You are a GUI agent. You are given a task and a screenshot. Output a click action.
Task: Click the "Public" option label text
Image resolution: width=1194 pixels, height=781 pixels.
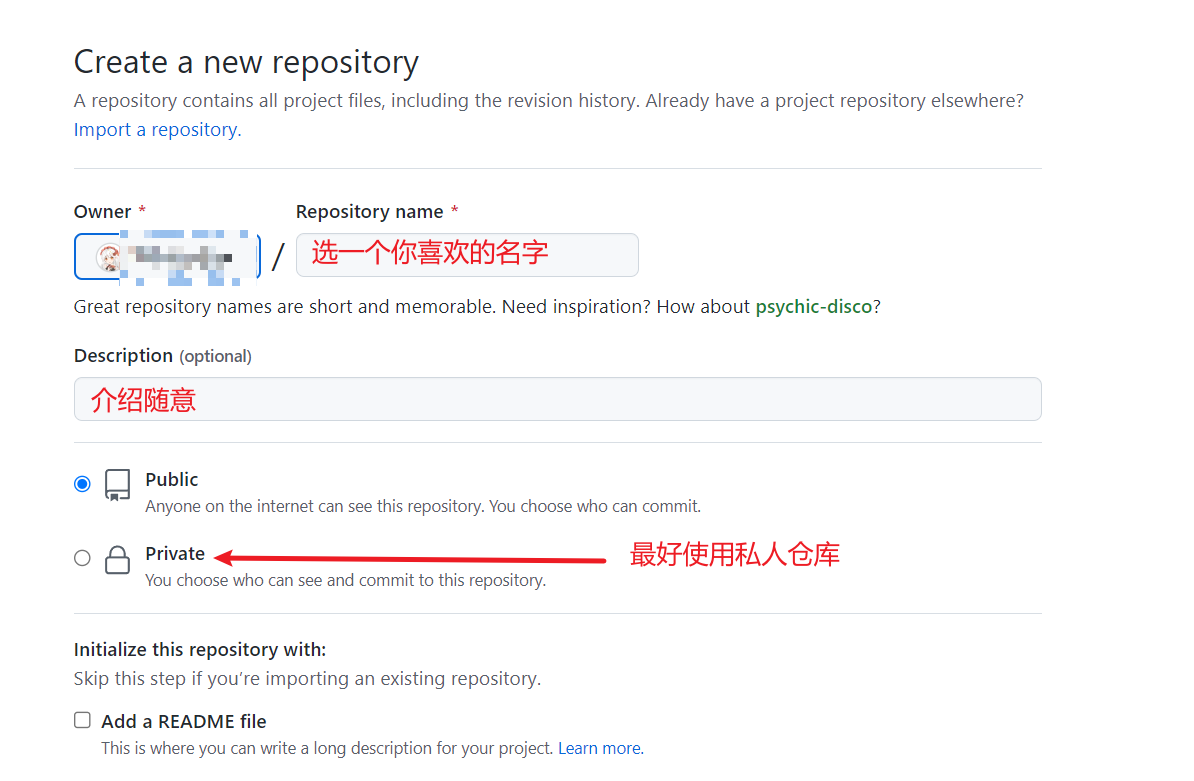point(172,479)
